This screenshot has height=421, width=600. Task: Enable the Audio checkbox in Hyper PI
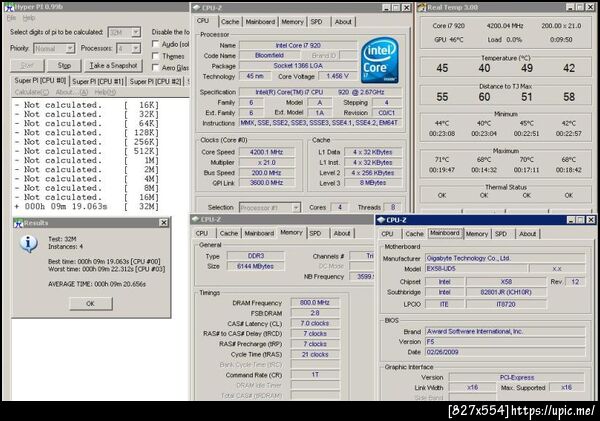(155, 44)
